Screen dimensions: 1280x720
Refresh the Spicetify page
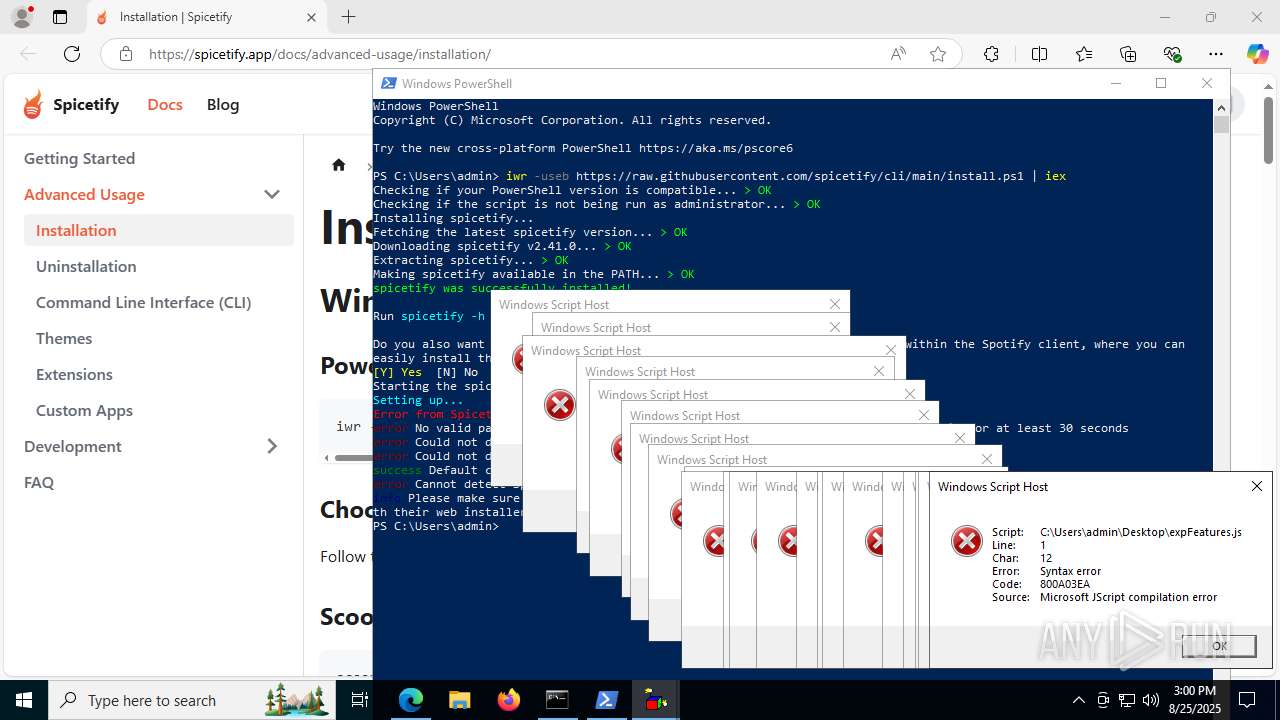click(x=72, y=54)
